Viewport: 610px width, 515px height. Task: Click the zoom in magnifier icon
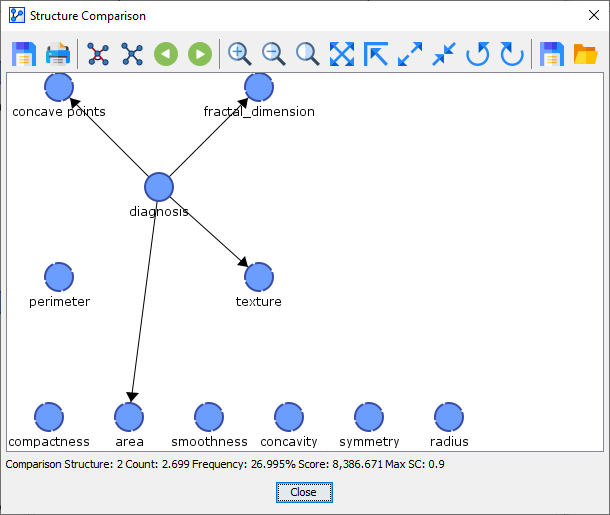[239, 54]
